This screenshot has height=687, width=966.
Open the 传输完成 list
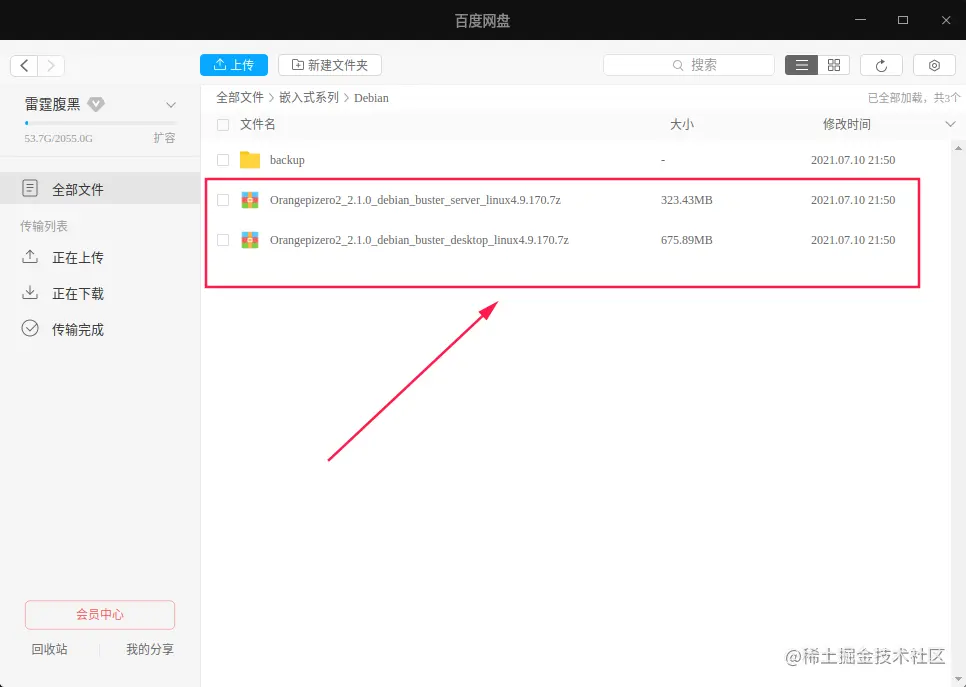tap(78, 330)
